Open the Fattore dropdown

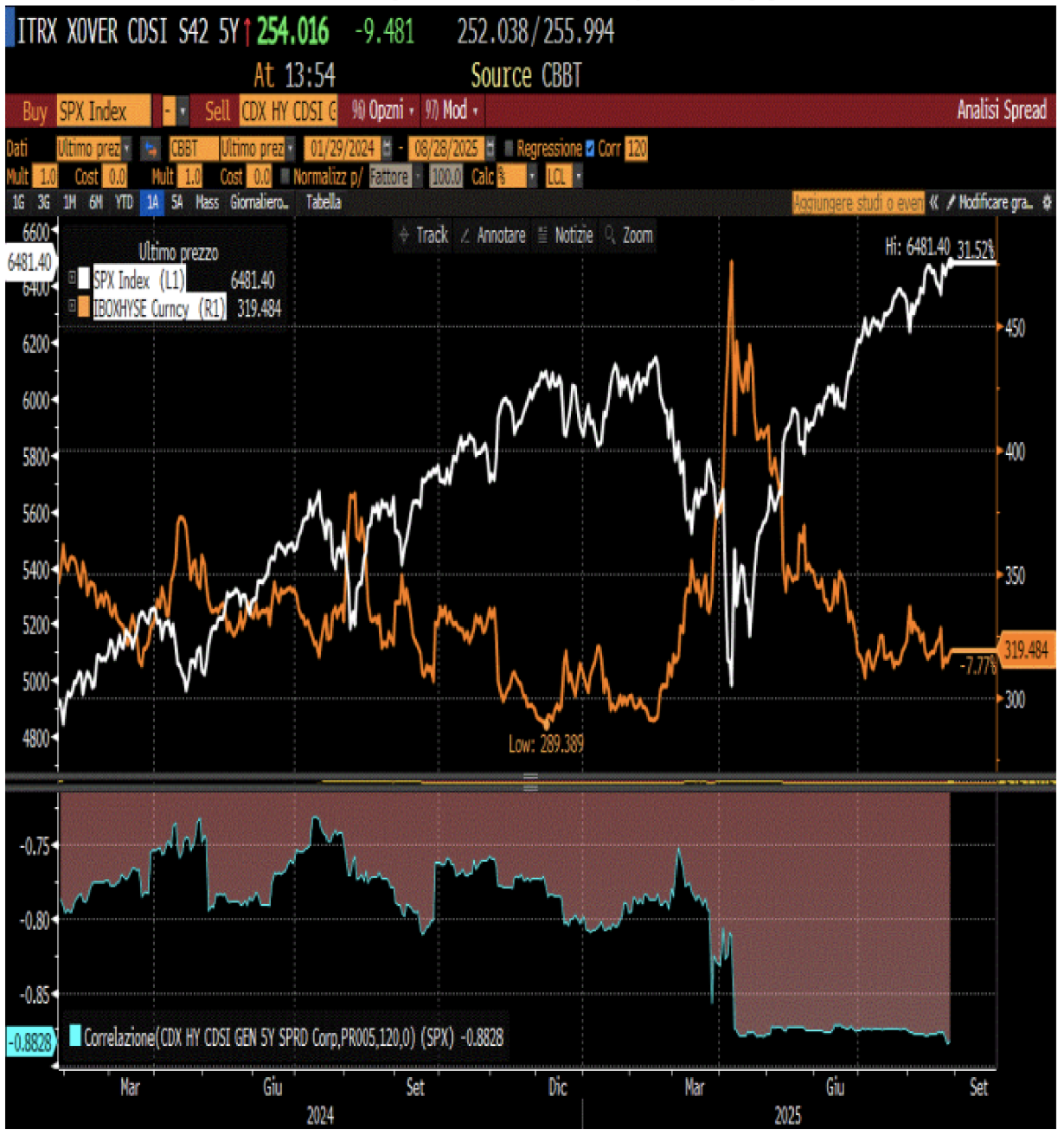(x=395, y=176)
